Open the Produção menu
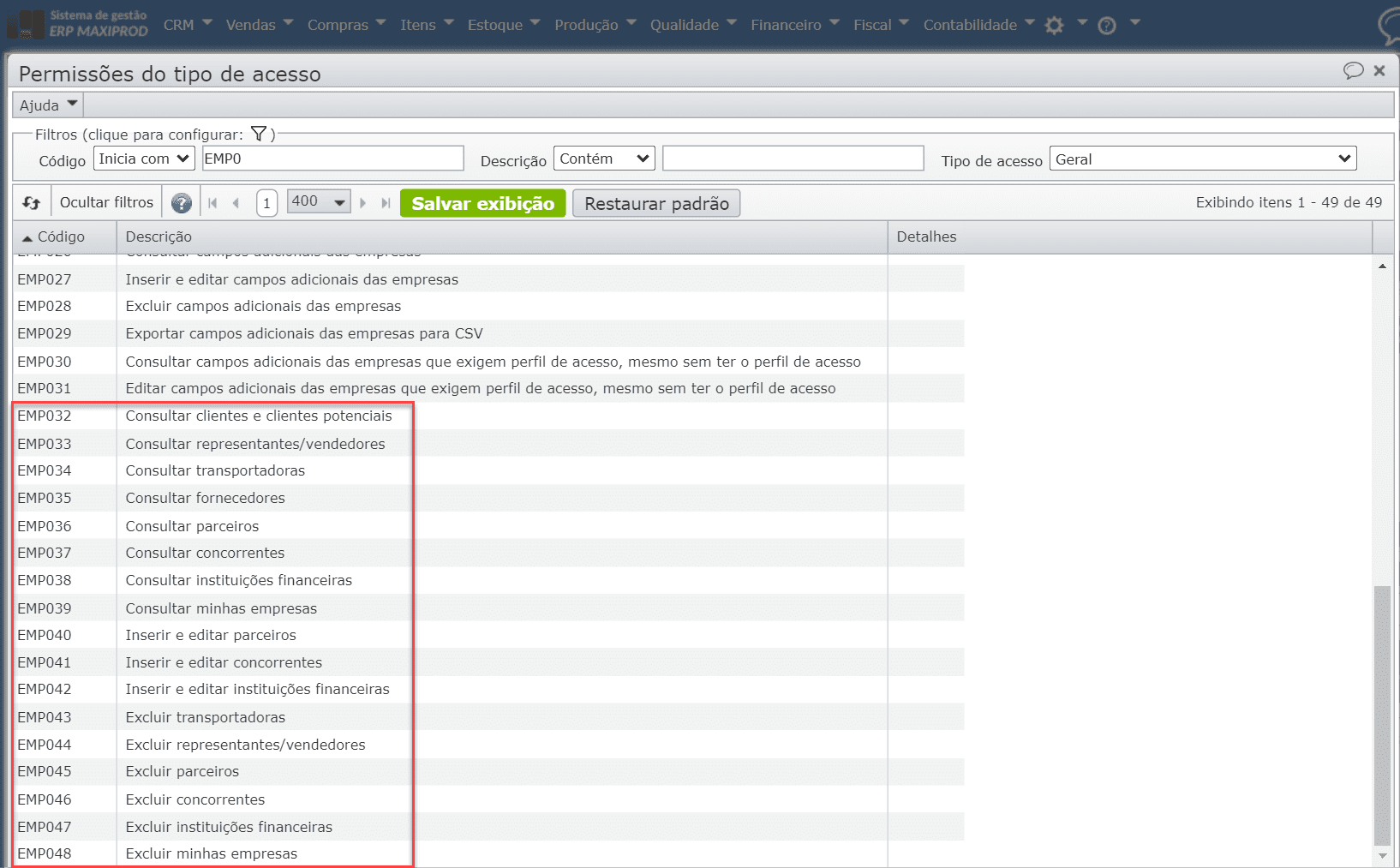This screenshot has height=868, width=1400. (595, 25)
